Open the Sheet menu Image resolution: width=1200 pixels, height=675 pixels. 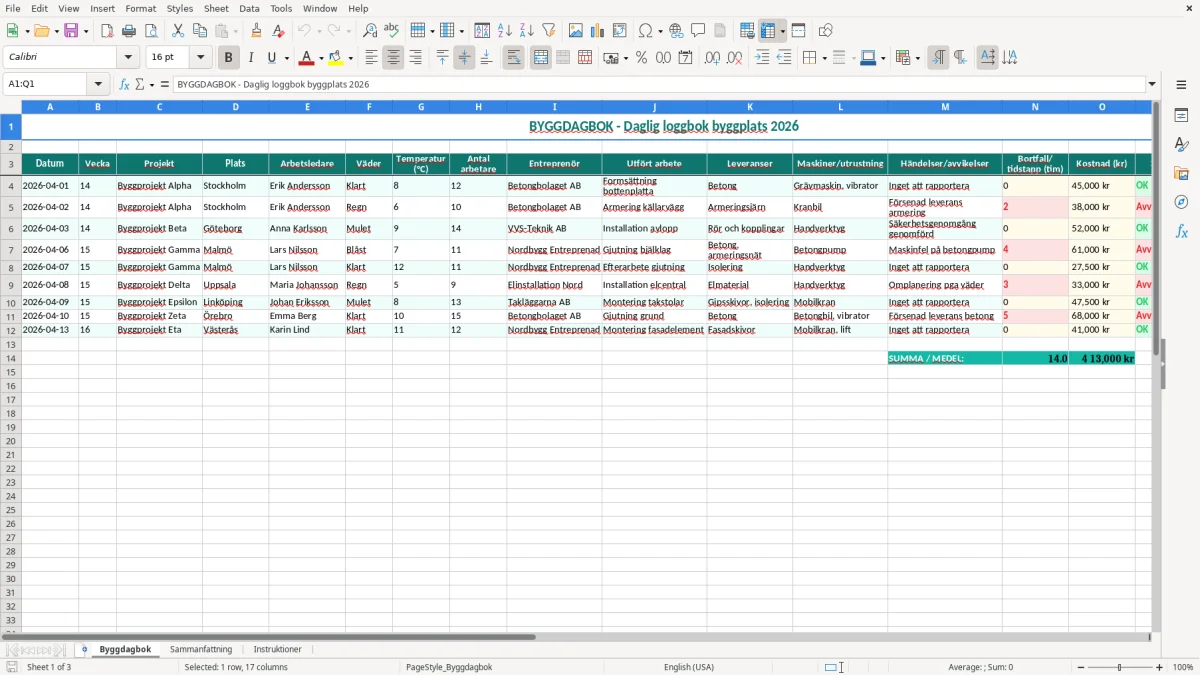point(216,8)
